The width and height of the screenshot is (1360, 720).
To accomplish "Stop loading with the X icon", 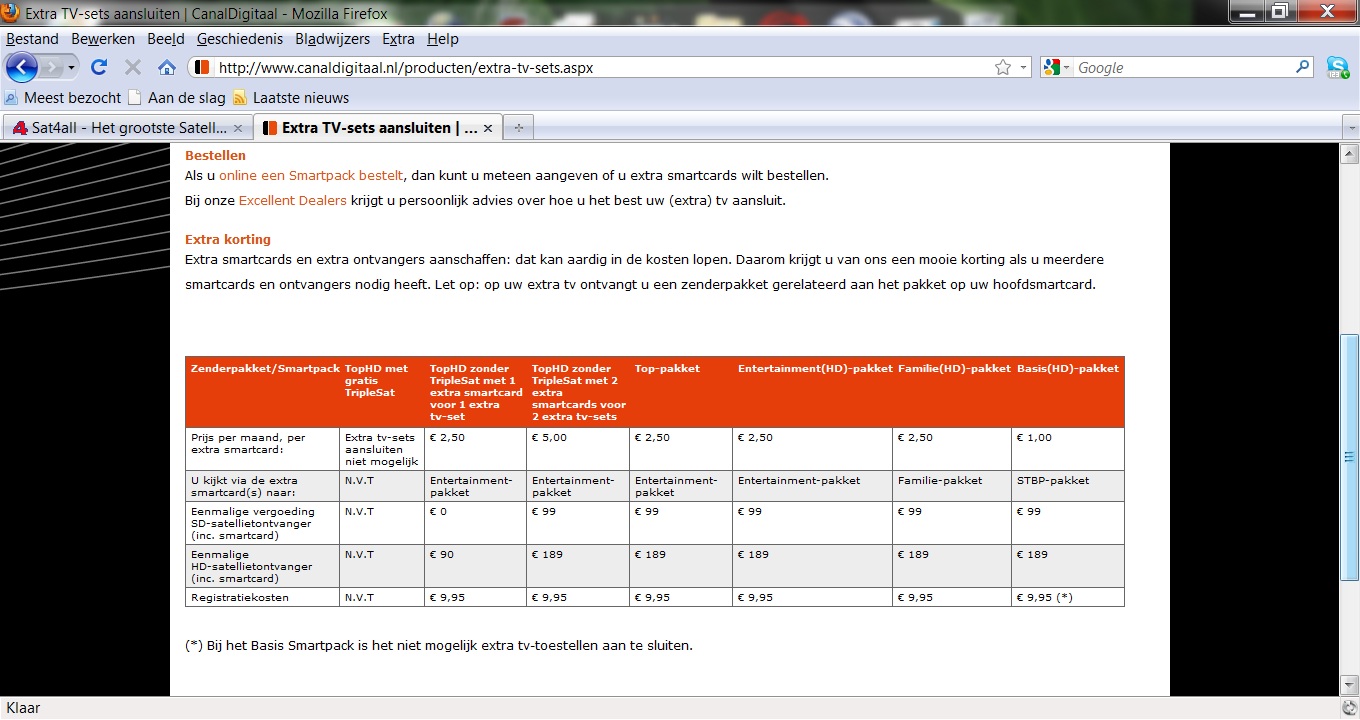I will pos(132,67).
